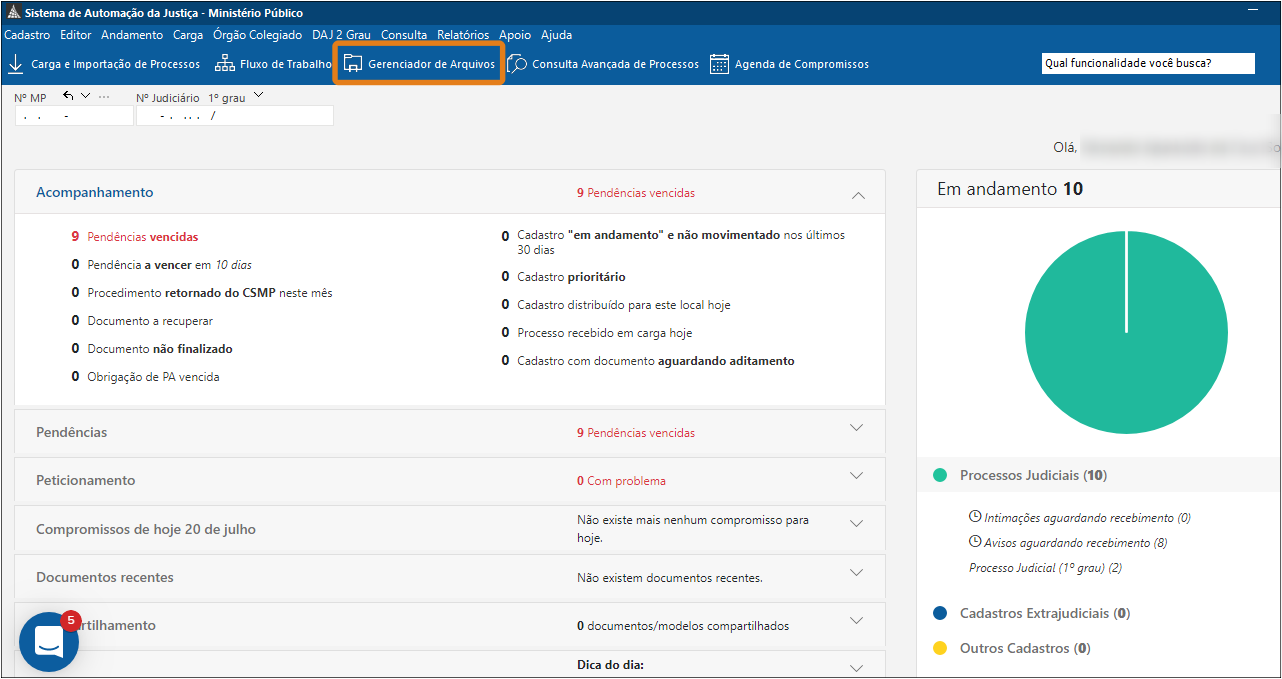The width and height of the screenshot is (1282, 679).
Task: Select Cadastros Extrajudiciais (0) entry
Action: point(1045,613)
